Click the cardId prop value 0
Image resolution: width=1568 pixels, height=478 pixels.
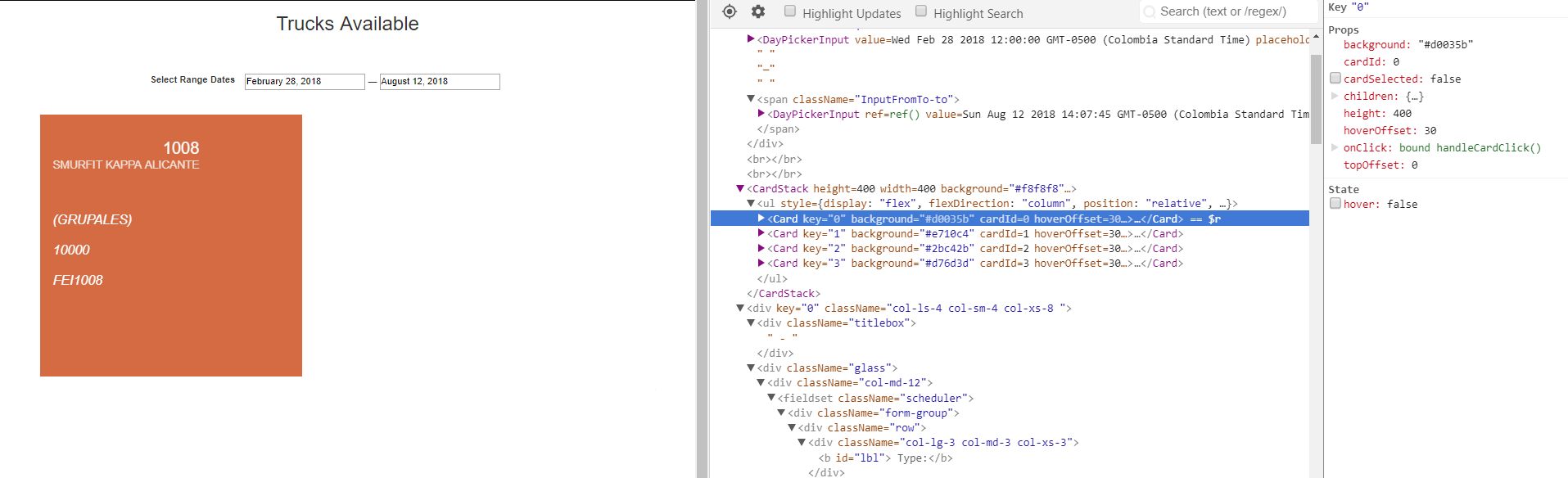coord(1396,61)
